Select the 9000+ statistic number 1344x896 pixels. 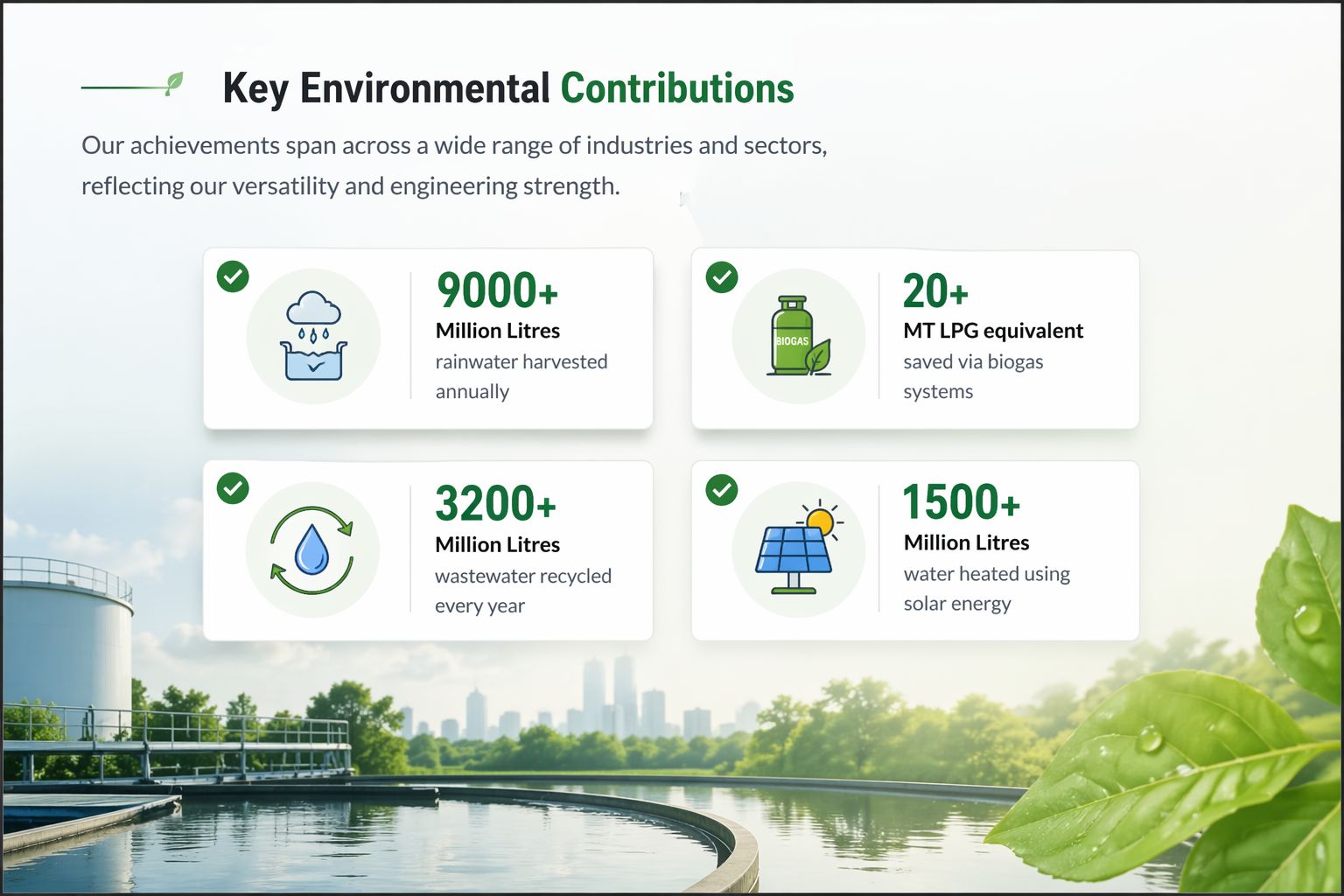pos(497,290)
